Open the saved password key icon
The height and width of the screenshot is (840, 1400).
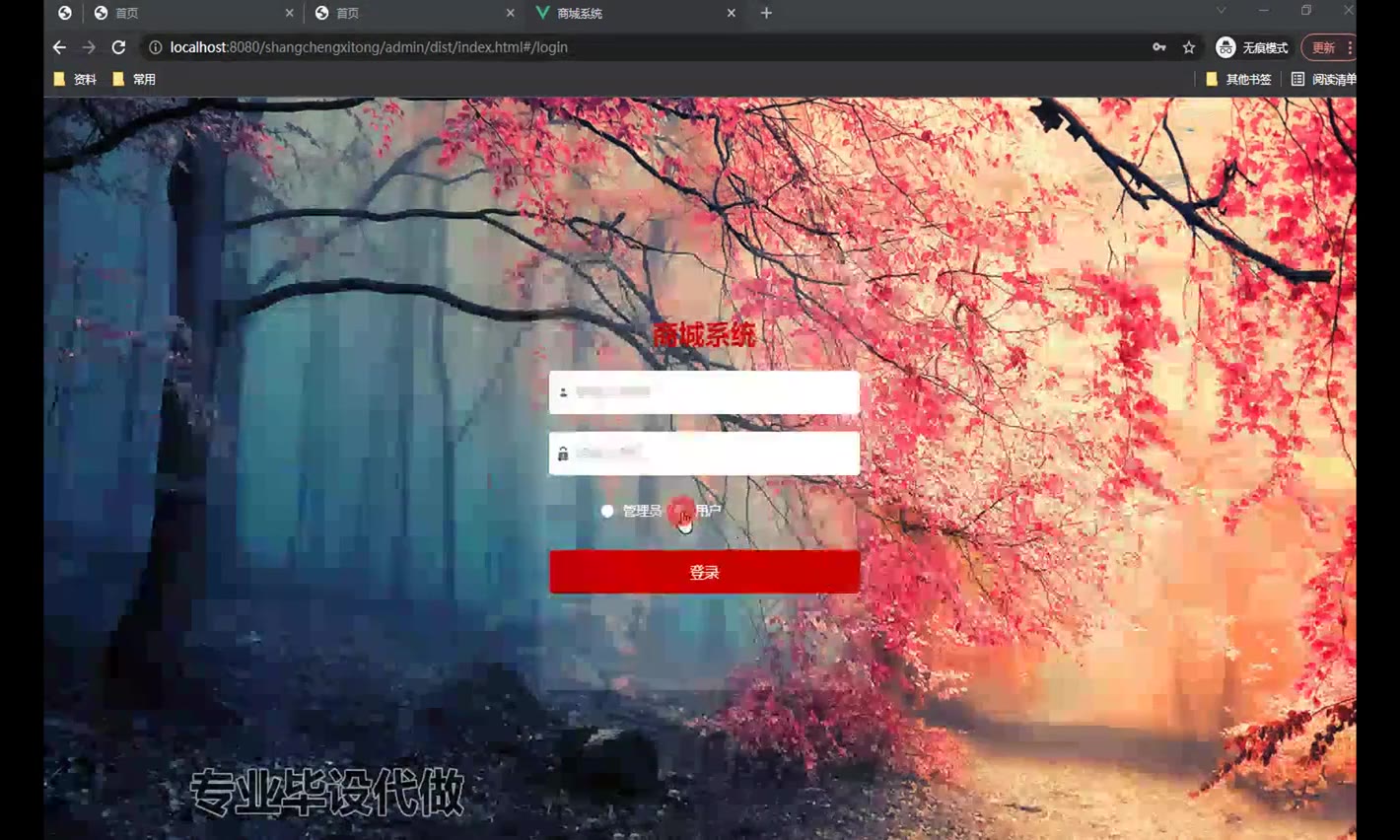pyautogui.click(x=1159, y=47)
